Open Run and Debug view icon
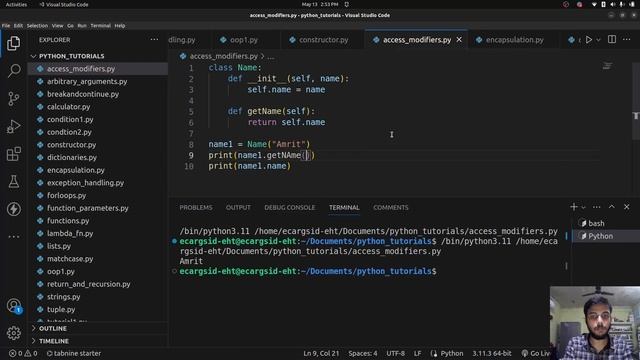 [13, 126]
